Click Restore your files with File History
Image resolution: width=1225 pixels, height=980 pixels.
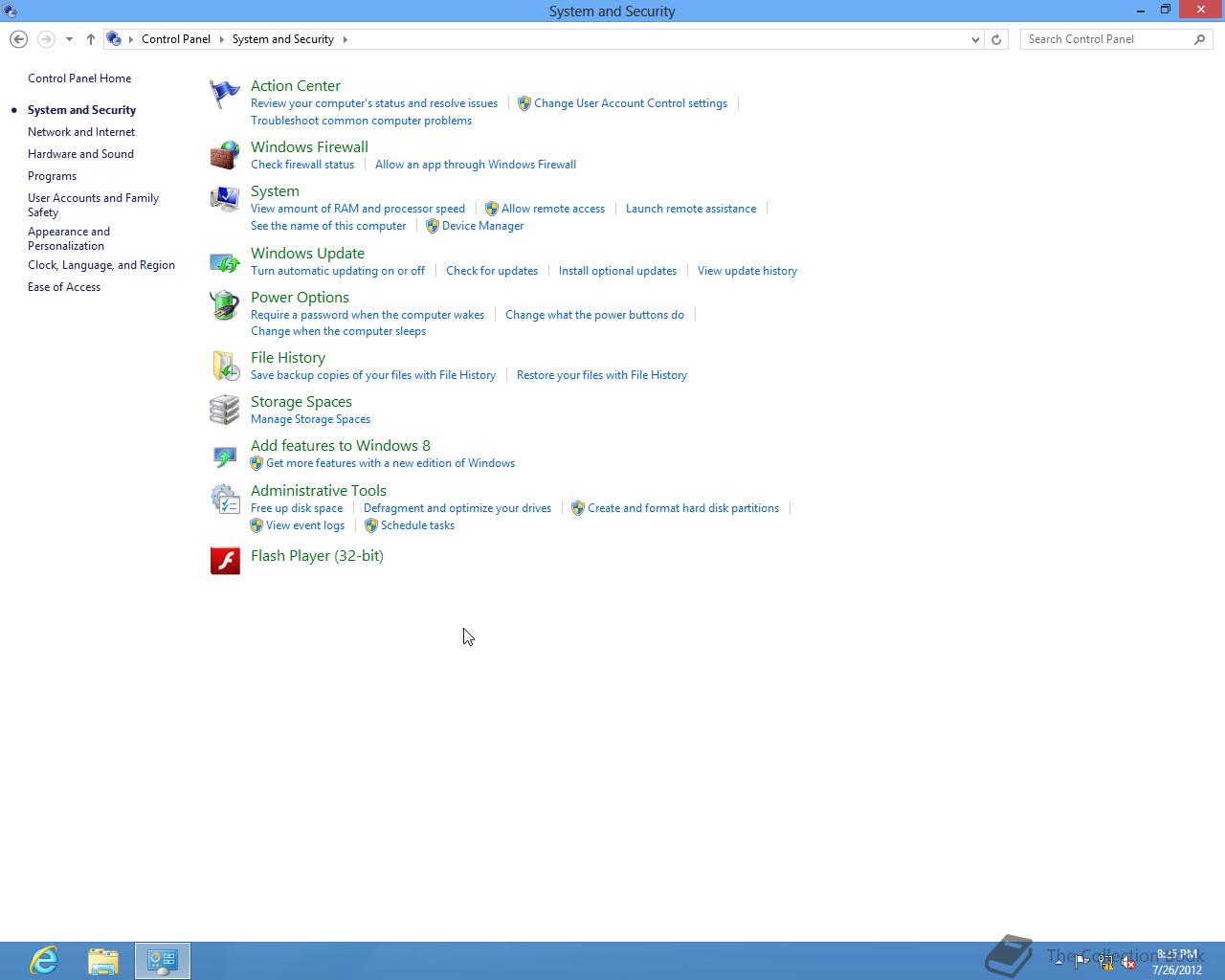[x=602, y=375]
